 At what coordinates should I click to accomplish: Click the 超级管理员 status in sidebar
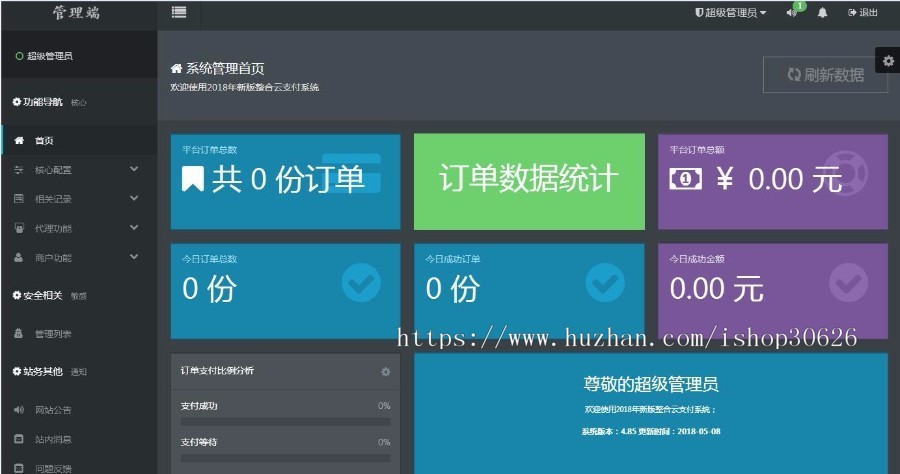pos(44,56)
